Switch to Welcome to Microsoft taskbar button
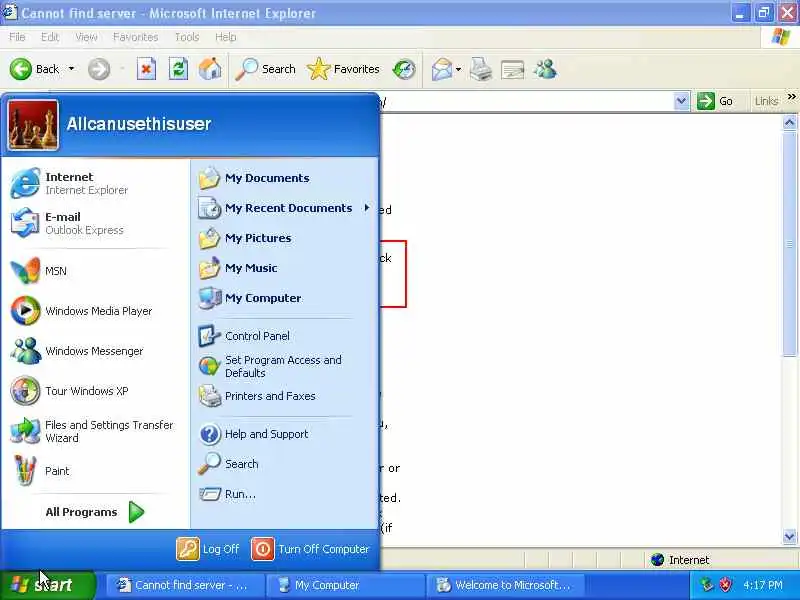Screen dimensions: 800x600 click(x=505, y=585)
